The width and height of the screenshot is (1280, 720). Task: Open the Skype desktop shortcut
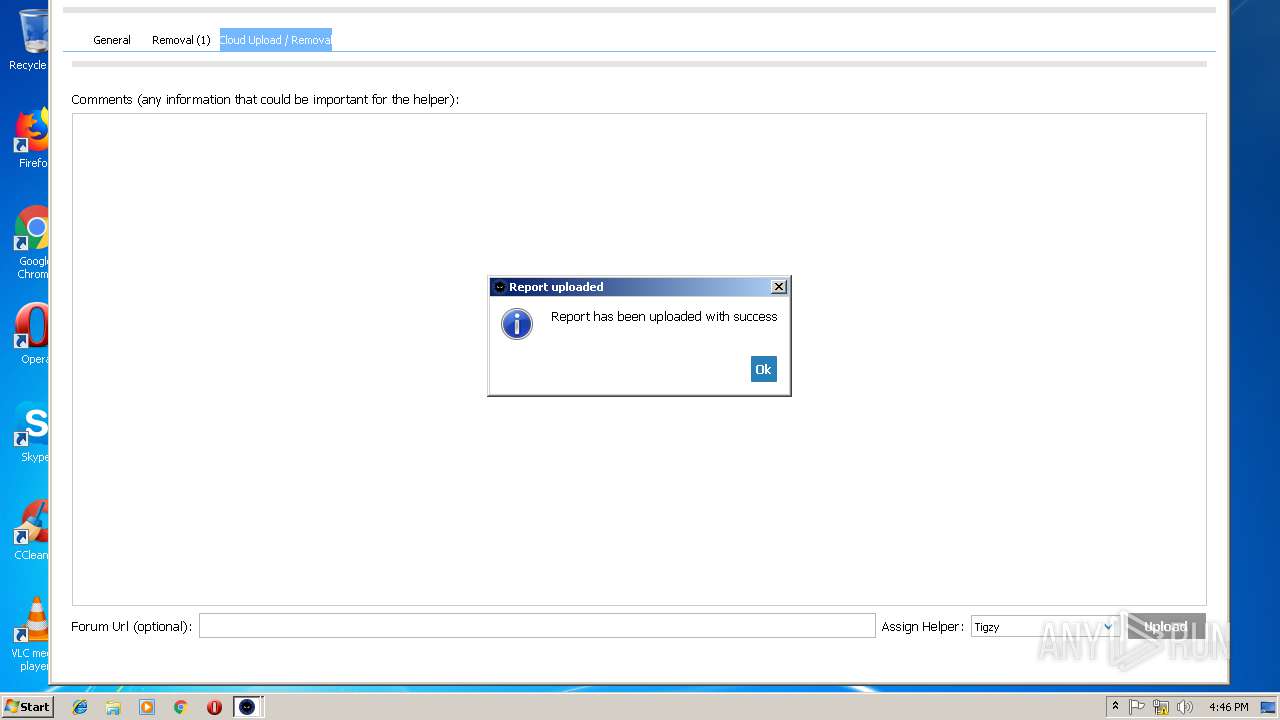(31, 432)
